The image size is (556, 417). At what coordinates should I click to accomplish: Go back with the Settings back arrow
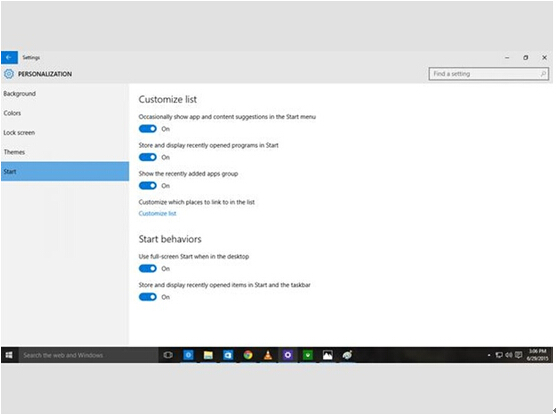point(9,57)
